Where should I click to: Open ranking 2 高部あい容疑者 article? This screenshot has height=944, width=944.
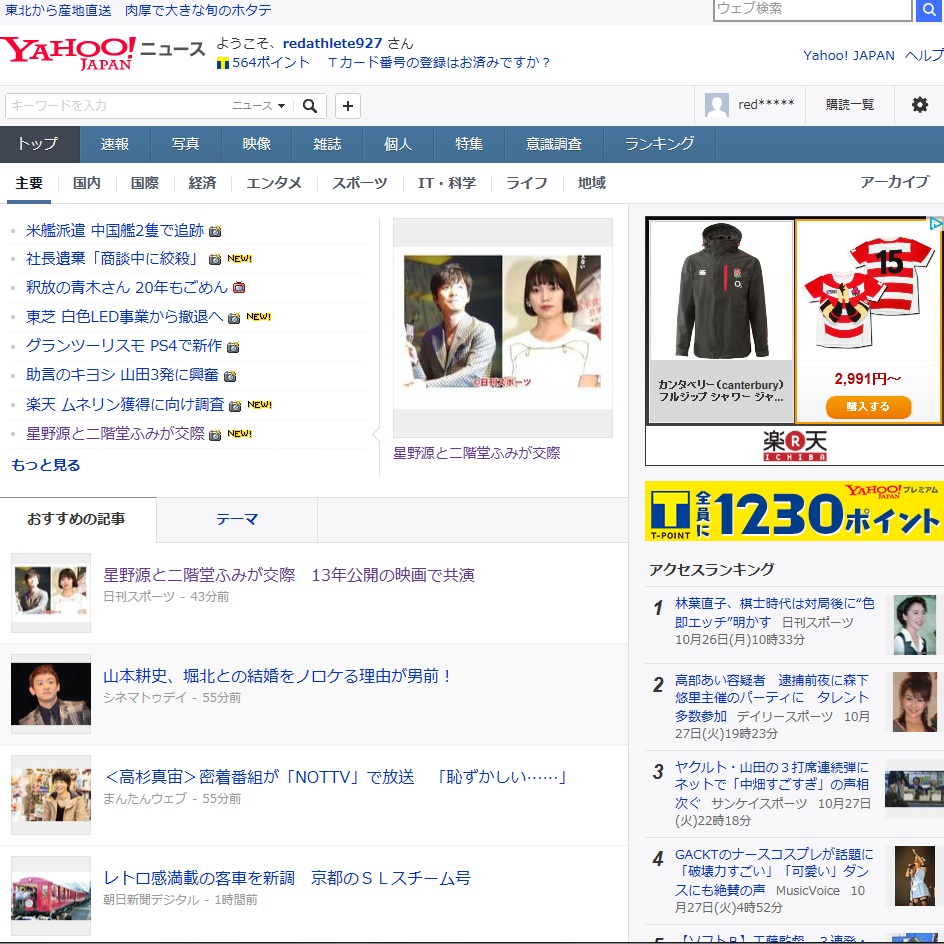click(x=772, y=698)
